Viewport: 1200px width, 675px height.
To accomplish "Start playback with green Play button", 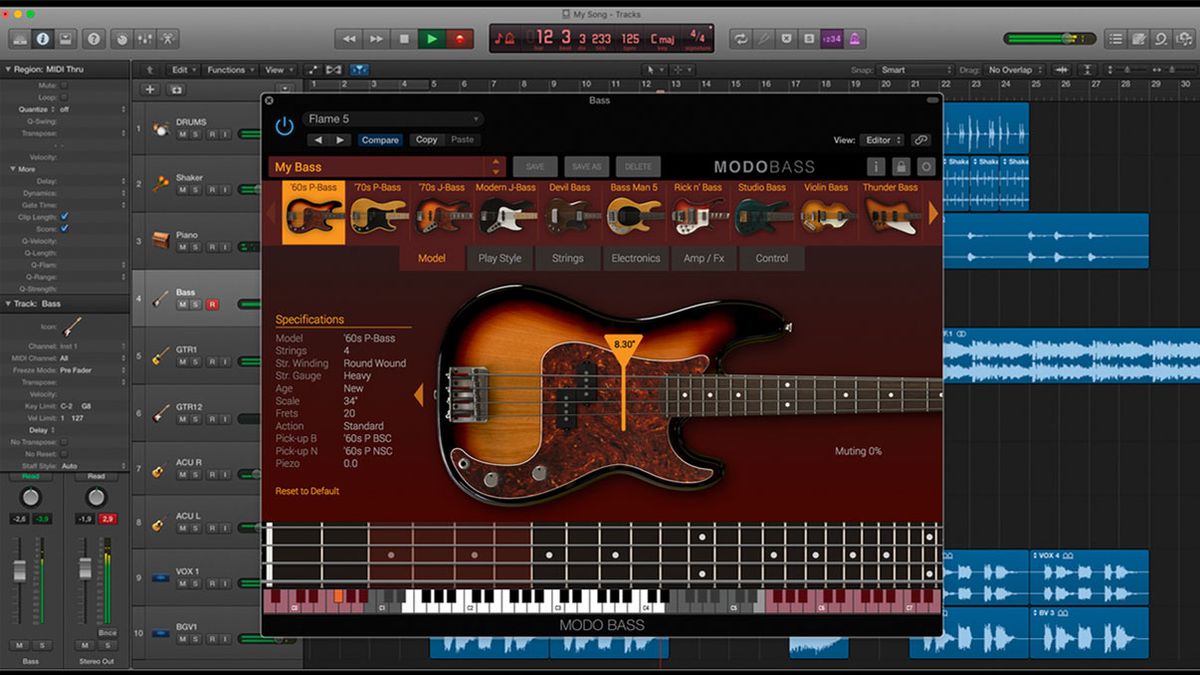I will (x=432, y=39).
